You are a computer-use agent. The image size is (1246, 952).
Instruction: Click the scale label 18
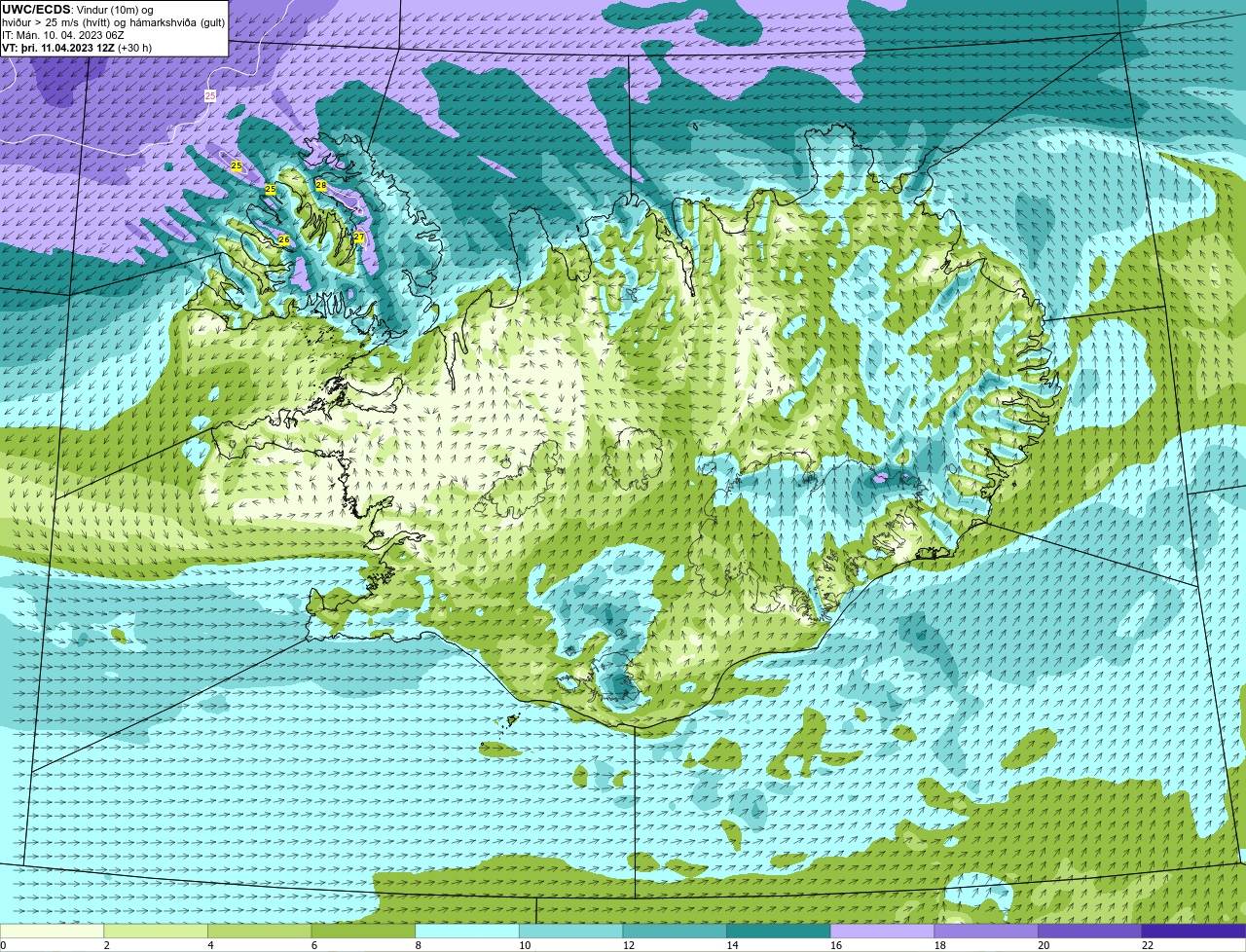(939, 945)
